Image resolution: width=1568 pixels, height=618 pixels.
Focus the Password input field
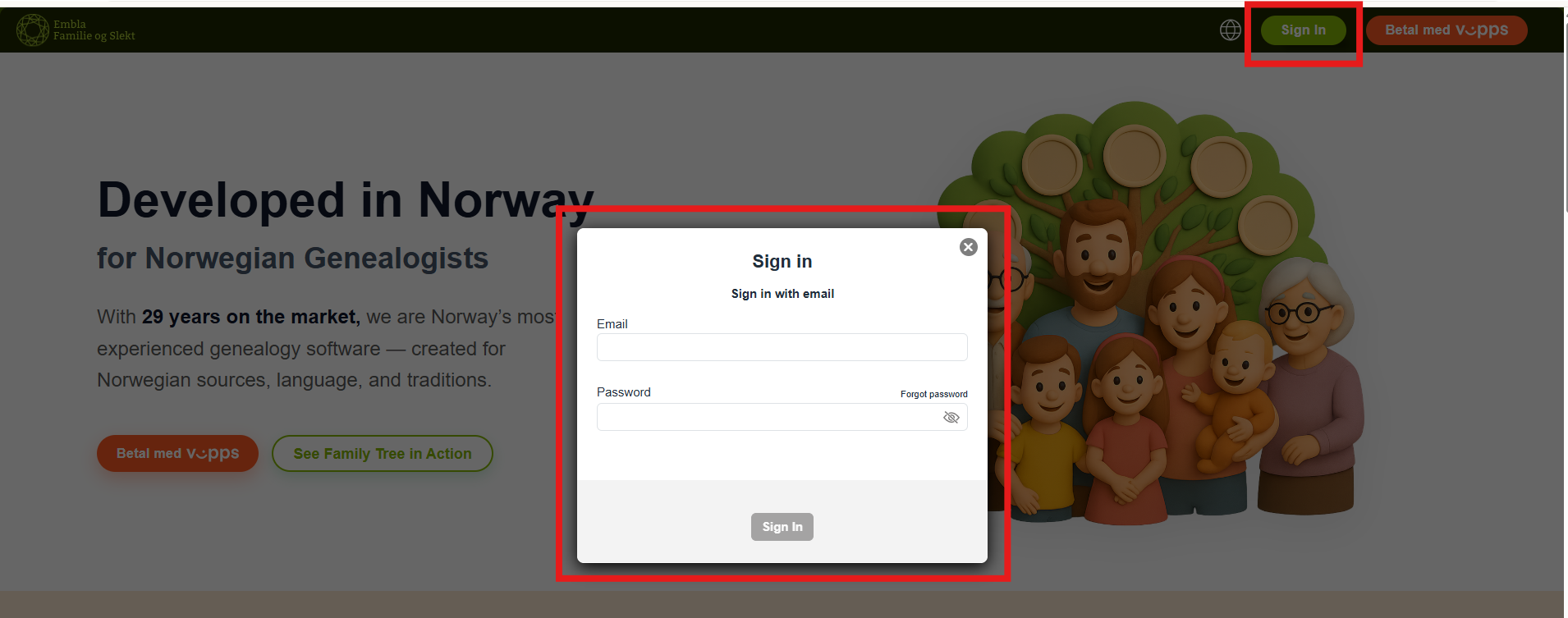click(782, 417)
